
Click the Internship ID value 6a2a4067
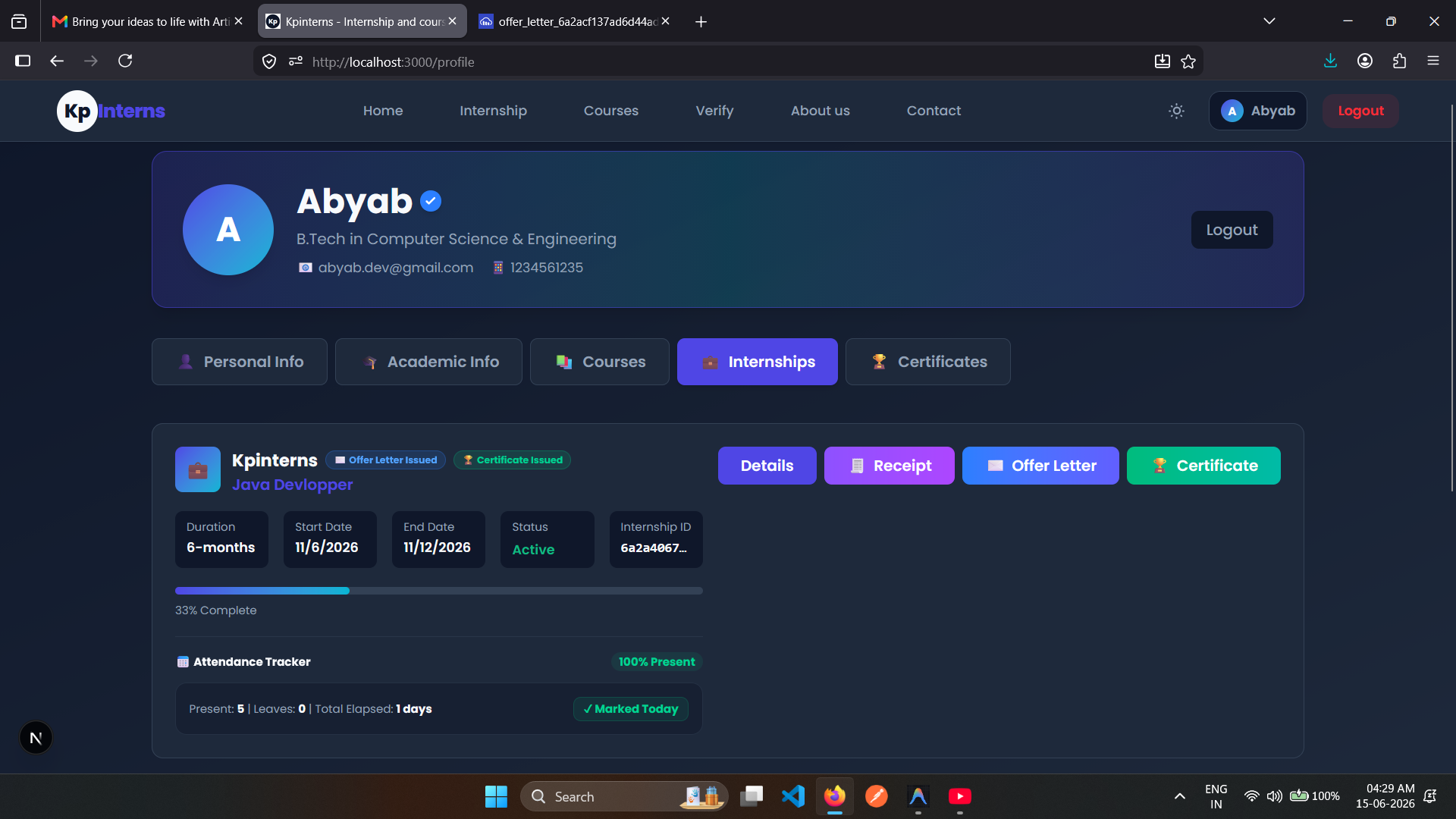point(654,548)
